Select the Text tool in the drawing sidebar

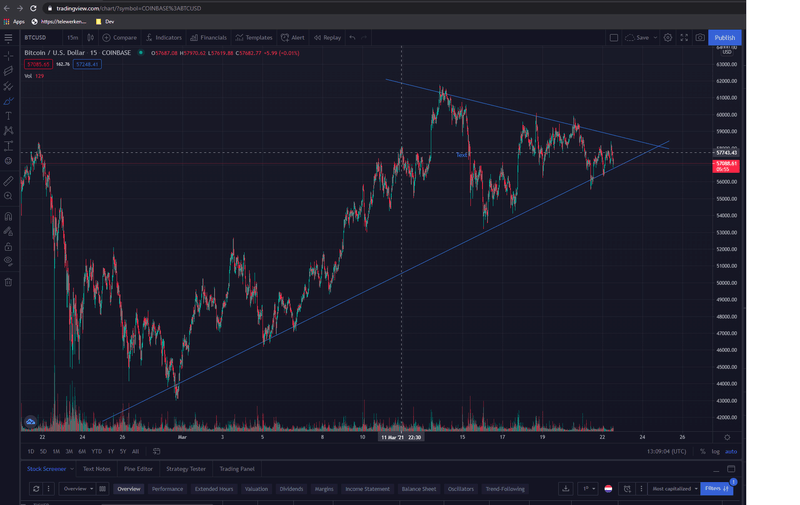pos(8,115)
